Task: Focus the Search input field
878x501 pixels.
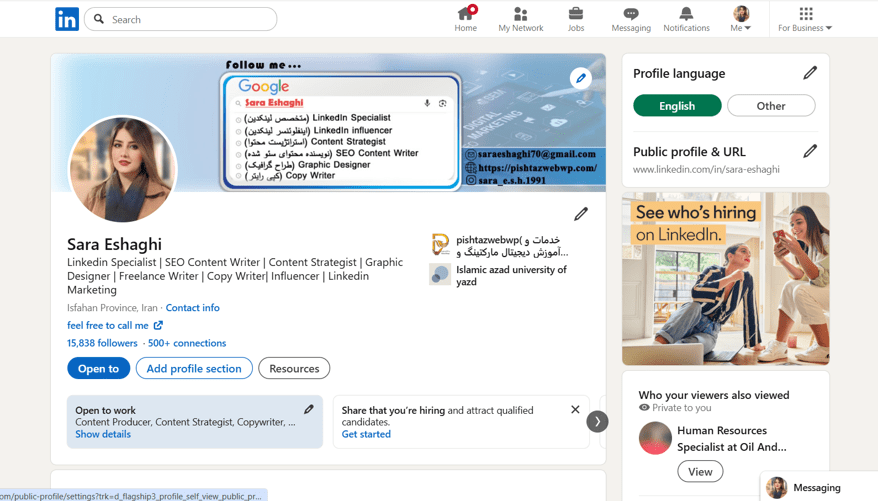Action: coord(180,19)
